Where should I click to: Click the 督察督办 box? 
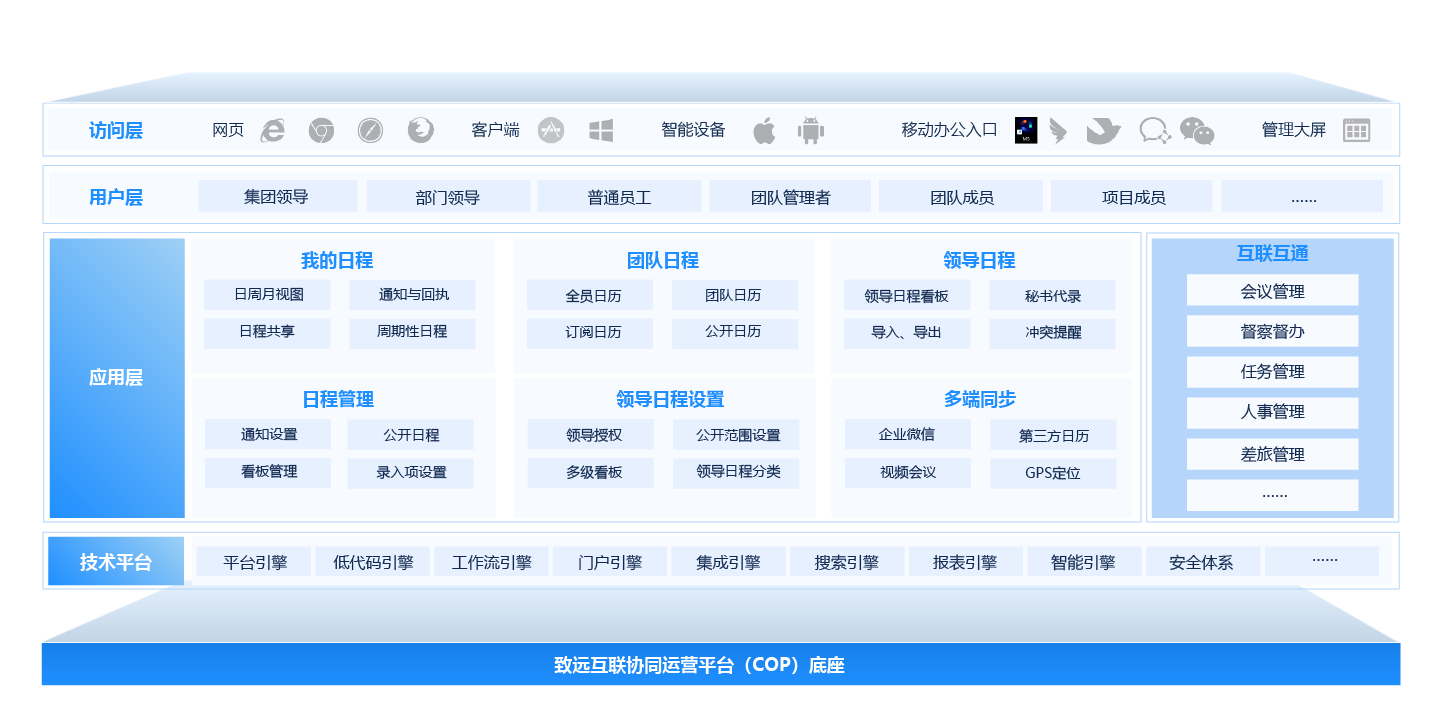[x=1272, y=331]
